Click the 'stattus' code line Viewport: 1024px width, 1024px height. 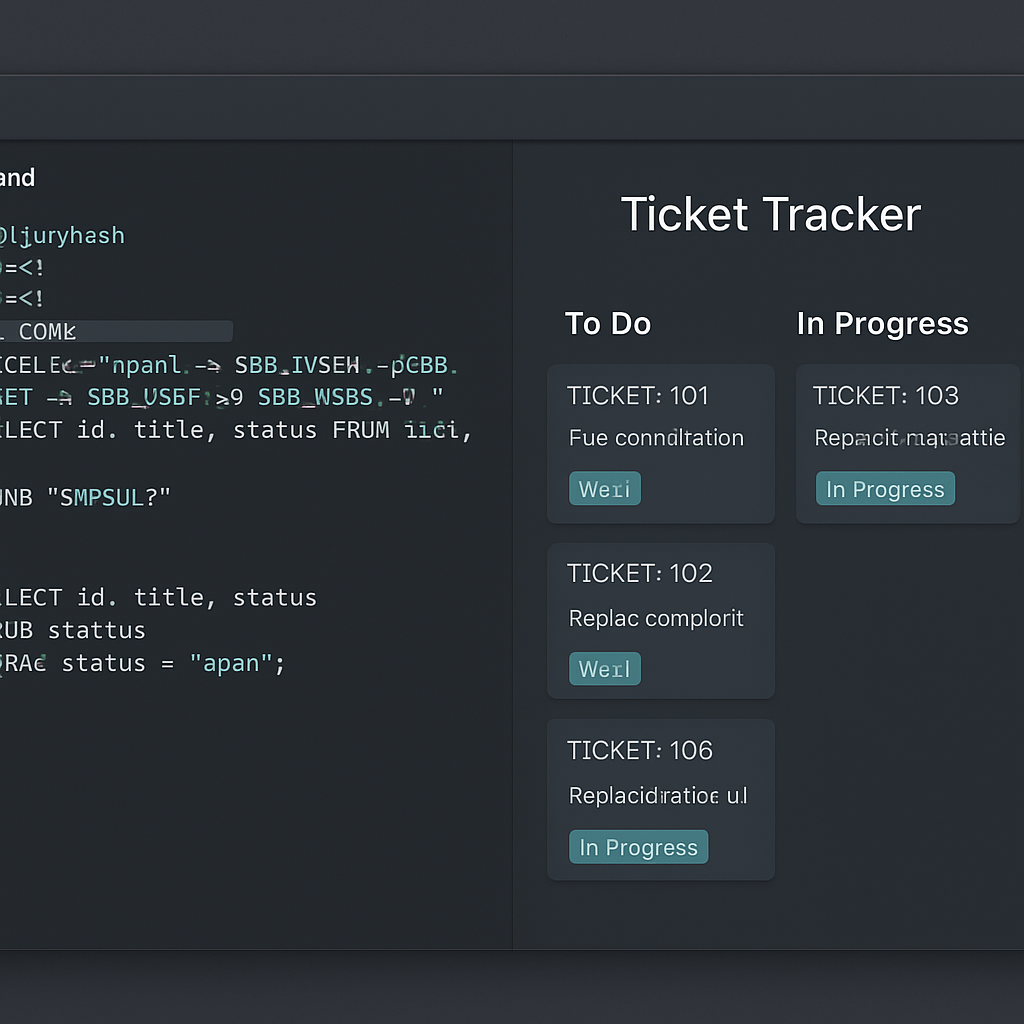[x=72, y=630]
